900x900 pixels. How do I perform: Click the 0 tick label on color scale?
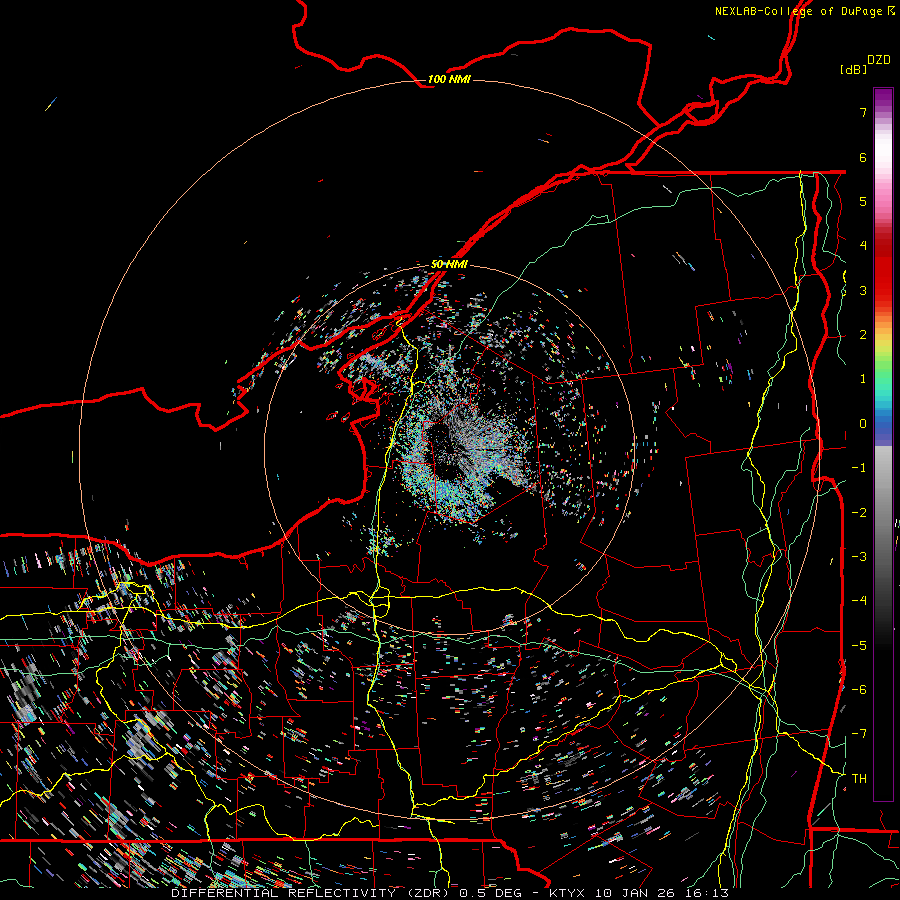863,424
